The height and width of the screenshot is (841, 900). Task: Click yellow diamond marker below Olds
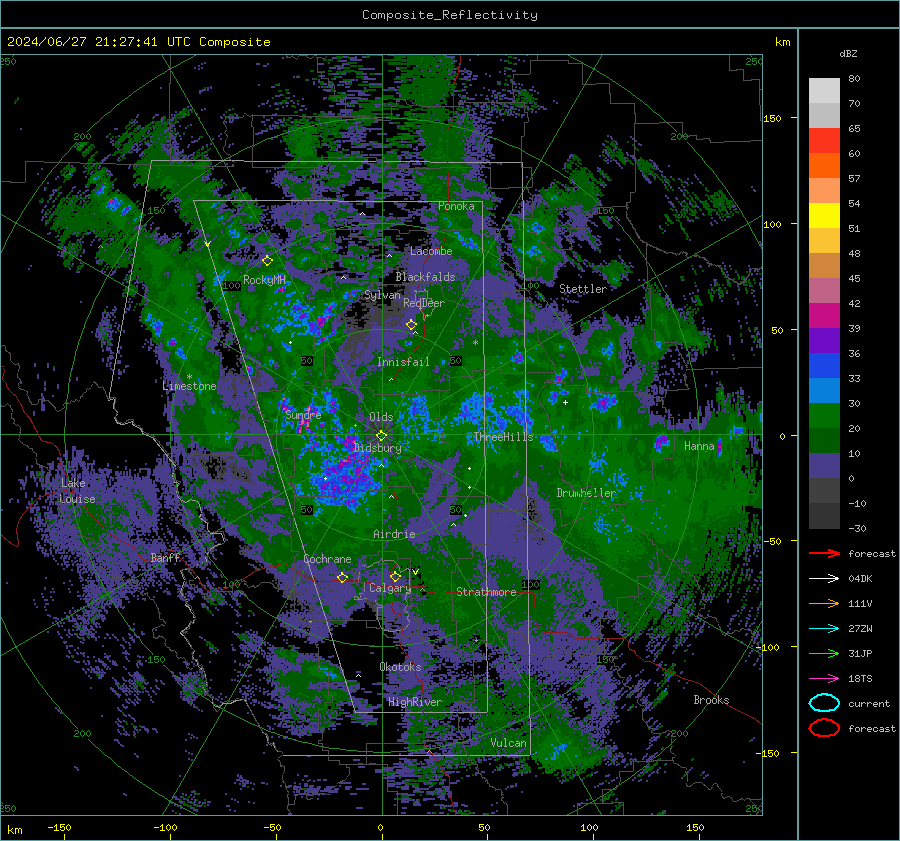click(381, 436)
